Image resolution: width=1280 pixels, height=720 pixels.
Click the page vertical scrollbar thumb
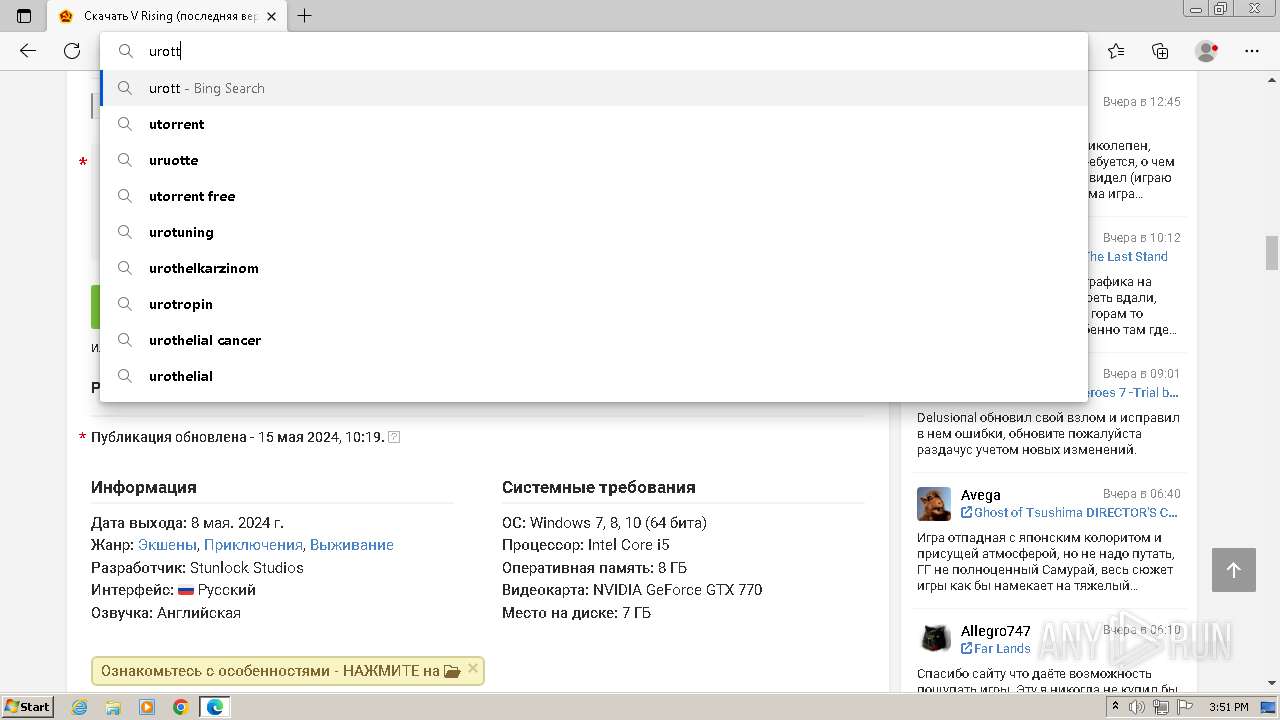pyautogui.click(x=1272, y=252)
